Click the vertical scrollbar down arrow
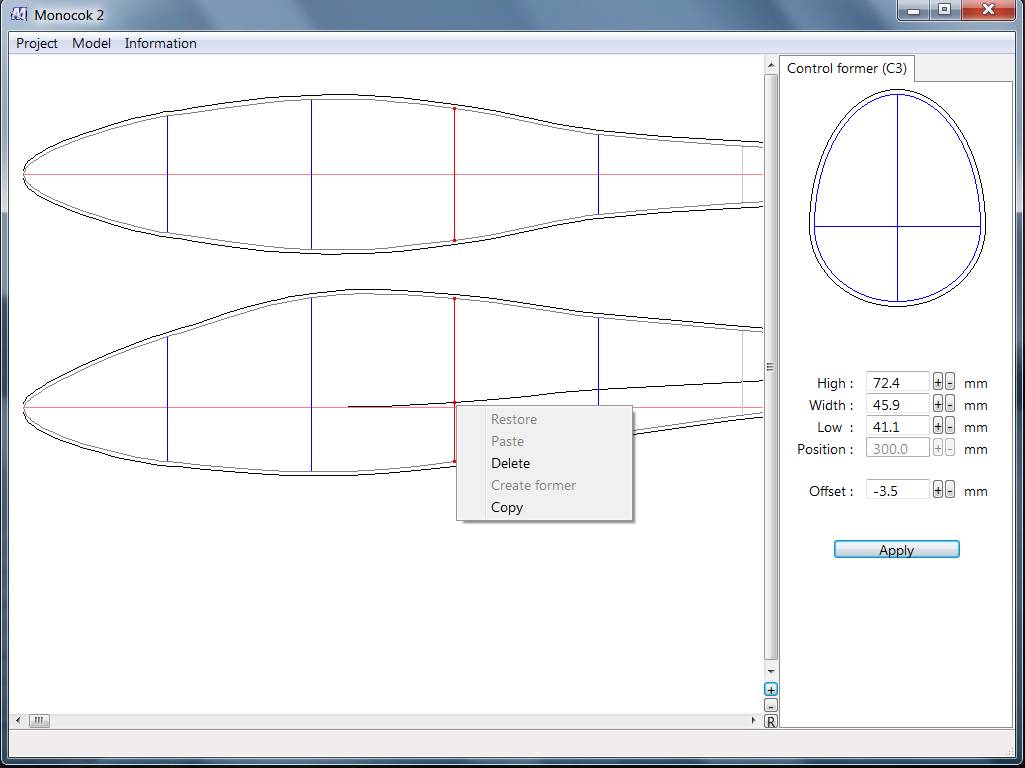Image resolution: width=1025 pixels, height=768 pixels. coord(771,671)
